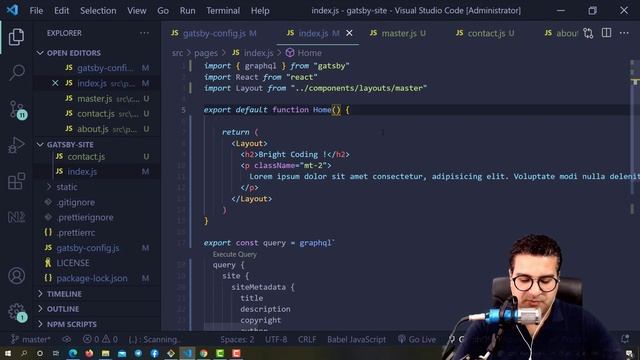Open the errors and warnings count in status bar

pos(100,339)
